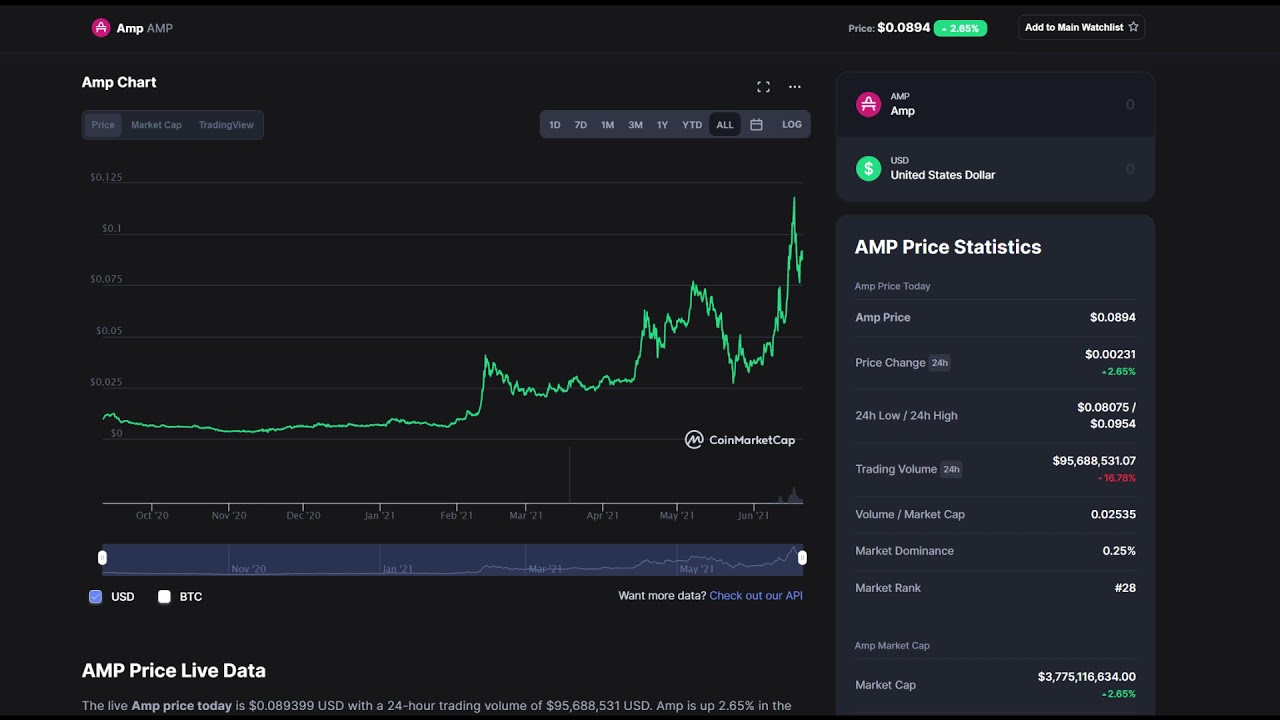Click the Market Dominance 0.25% value
The image size is (1280, 720).
[1119, 551]
